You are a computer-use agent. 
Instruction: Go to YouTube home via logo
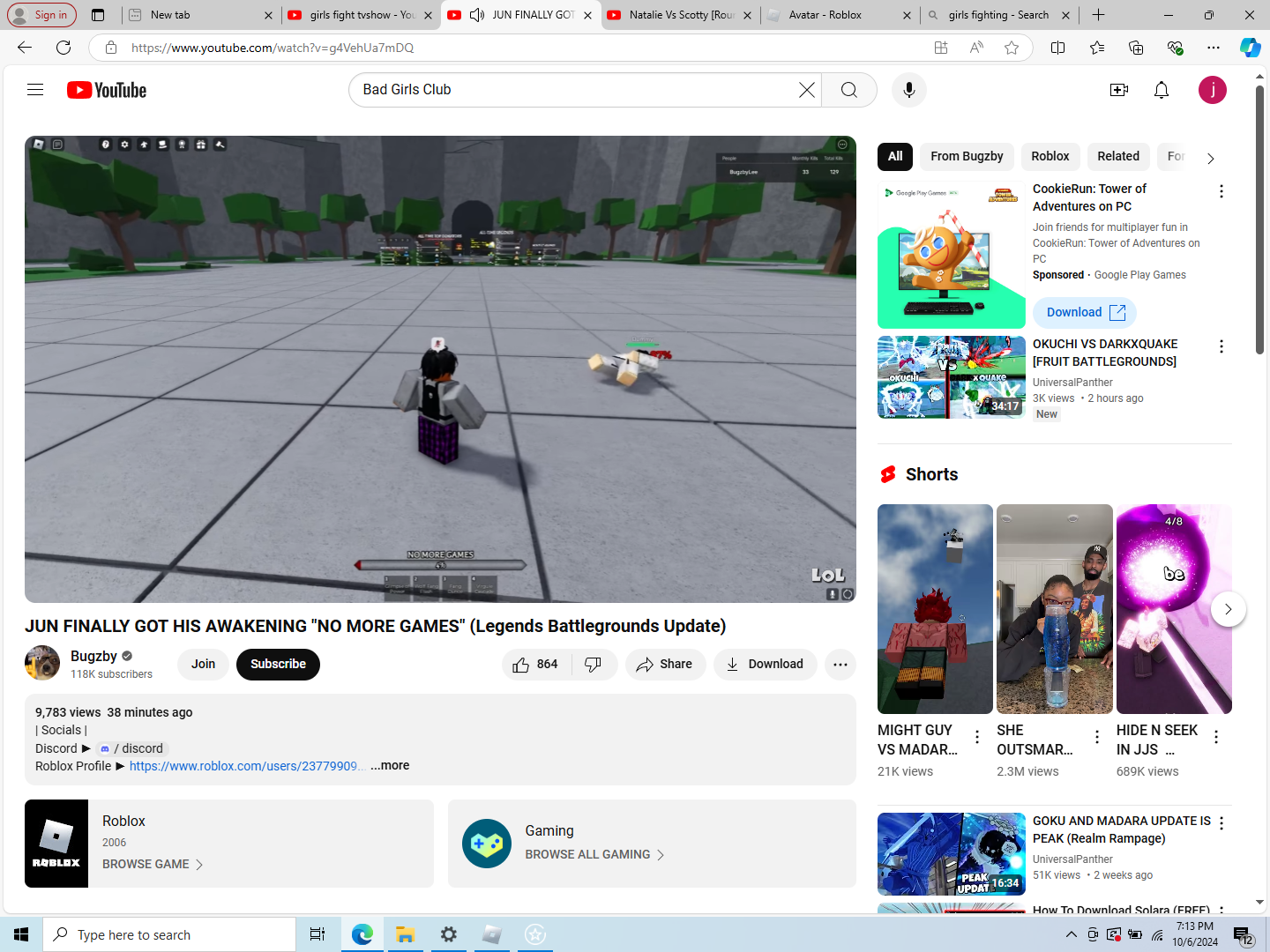click(107, 90)
